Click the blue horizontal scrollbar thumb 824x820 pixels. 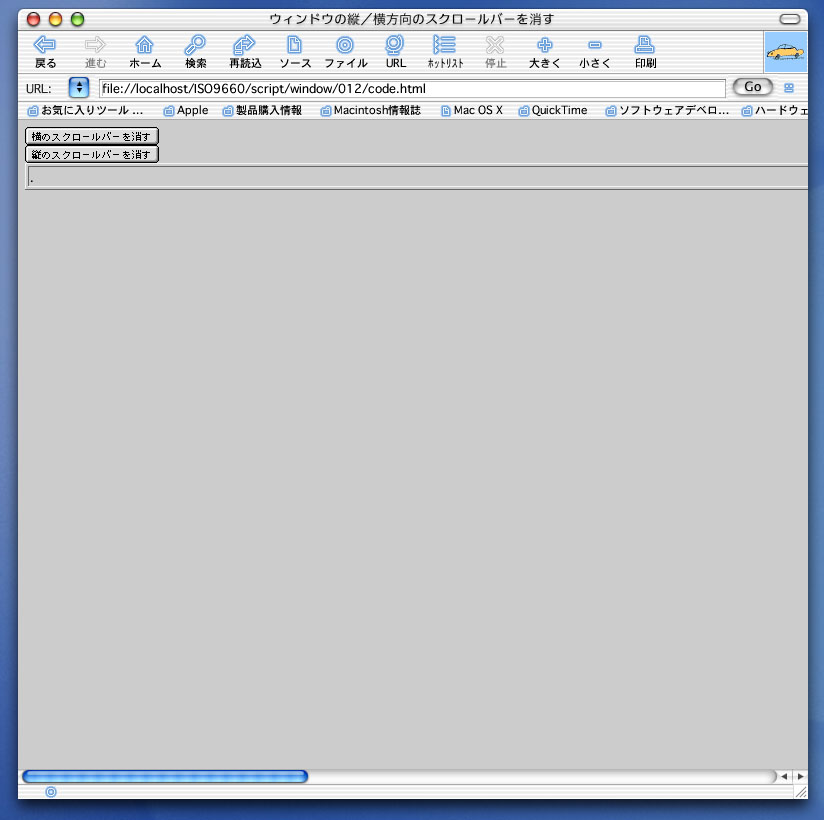click(x=165, y=776)
